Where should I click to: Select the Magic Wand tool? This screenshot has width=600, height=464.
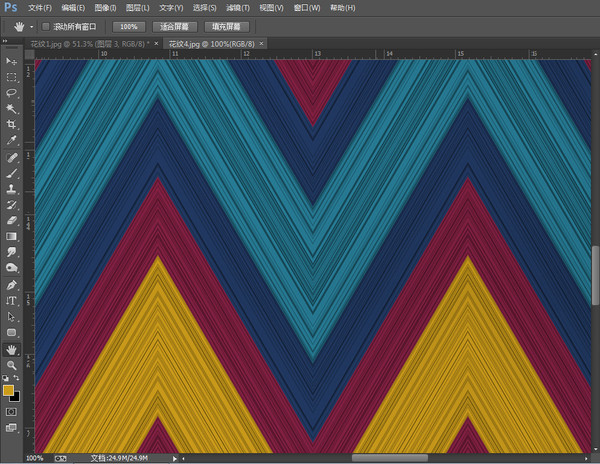(x=11, y=109)
